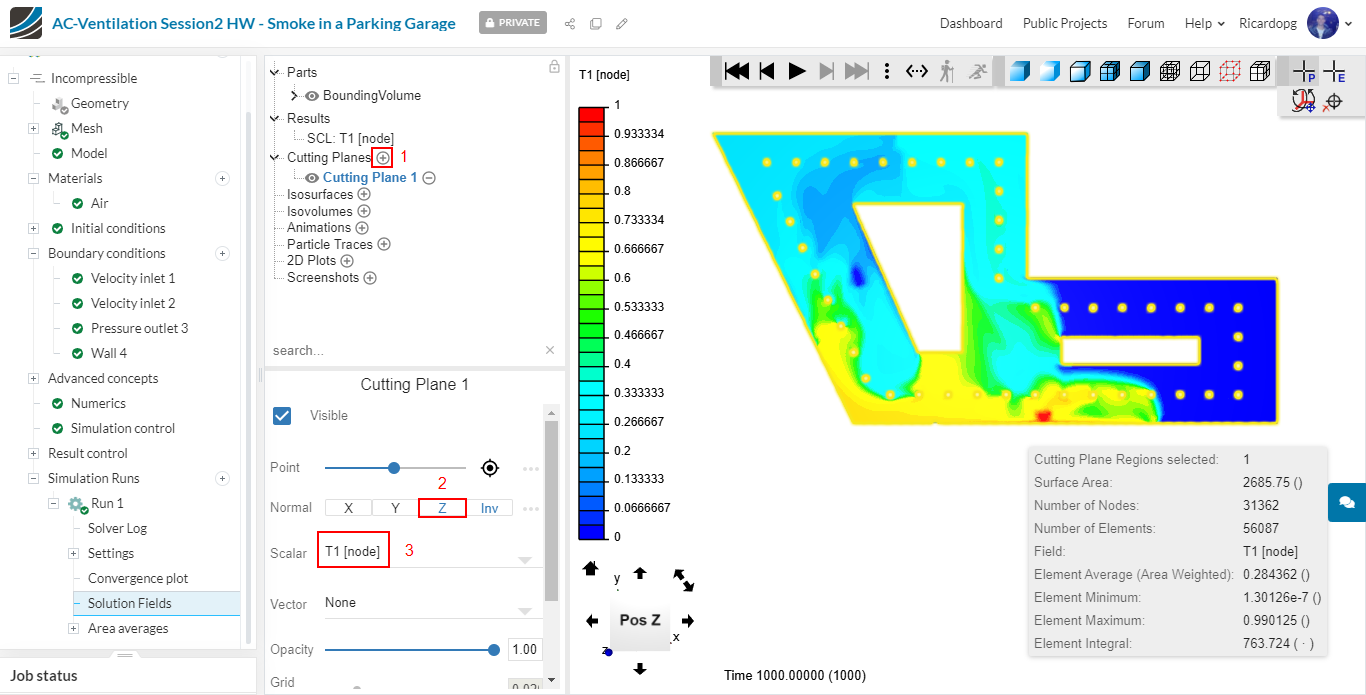The height and width of the screenshot is (695, 1366).
Task: Choose the light-faded blue cube render mode
Action: [1049, 71]
